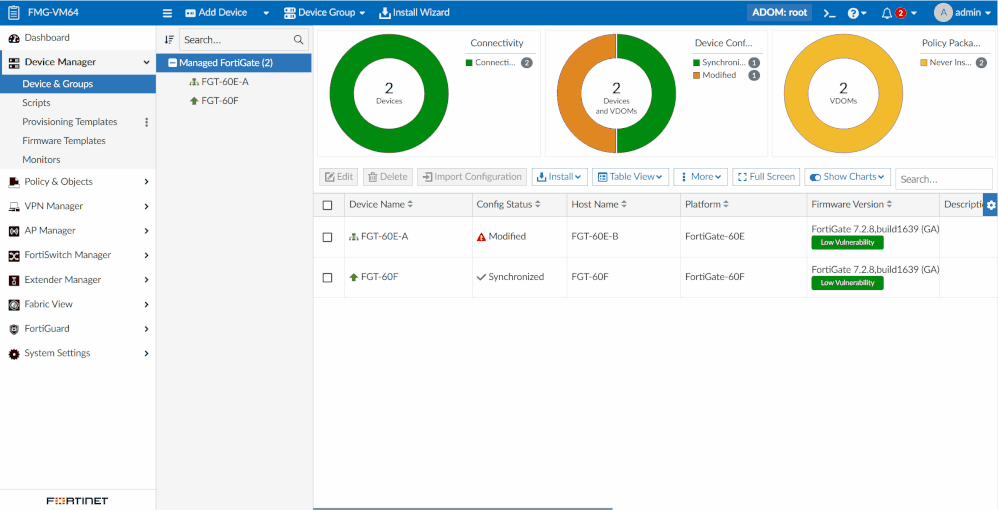Viewport: 998px width, 510px height.
Task: Open the Install dropdown button
Action: click(x=559, y=177)
